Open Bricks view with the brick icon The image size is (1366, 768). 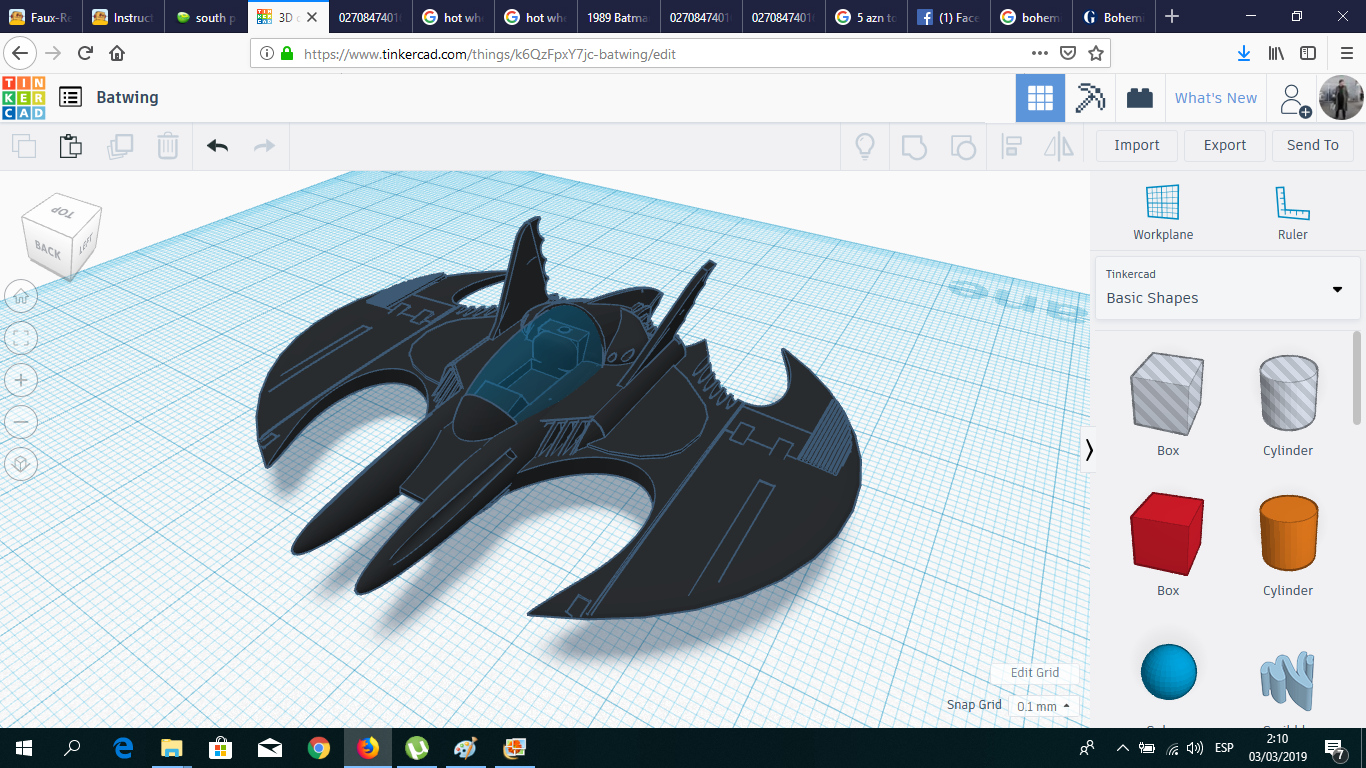(x=1140, y=97)
